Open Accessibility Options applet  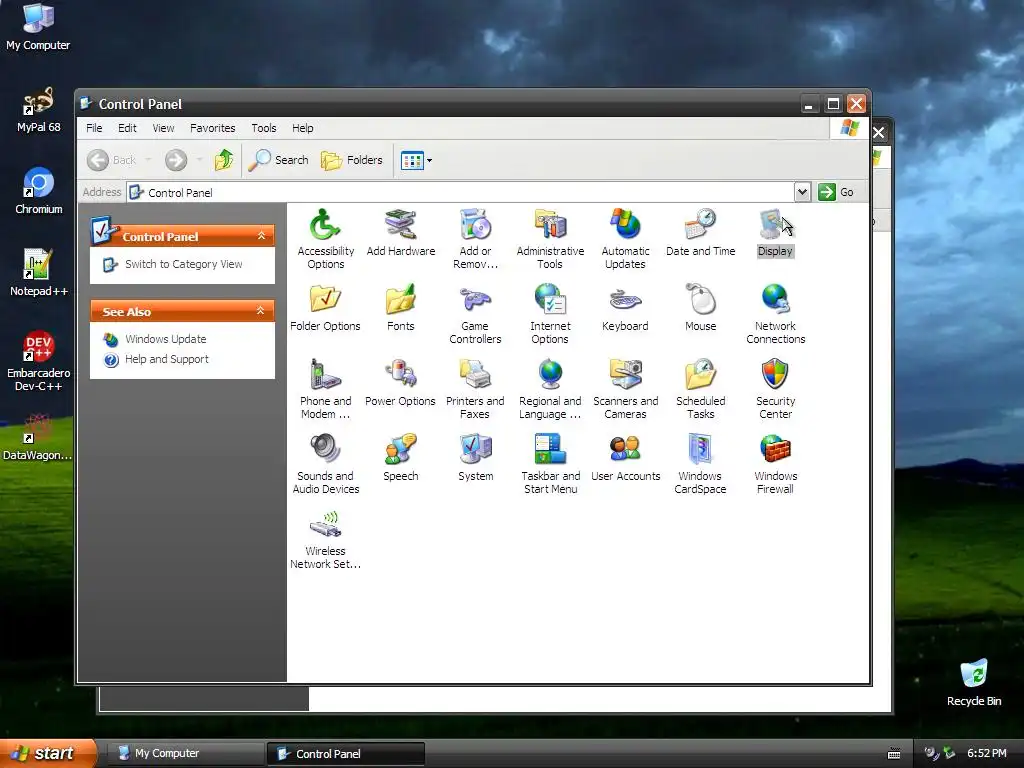[325, 225]
